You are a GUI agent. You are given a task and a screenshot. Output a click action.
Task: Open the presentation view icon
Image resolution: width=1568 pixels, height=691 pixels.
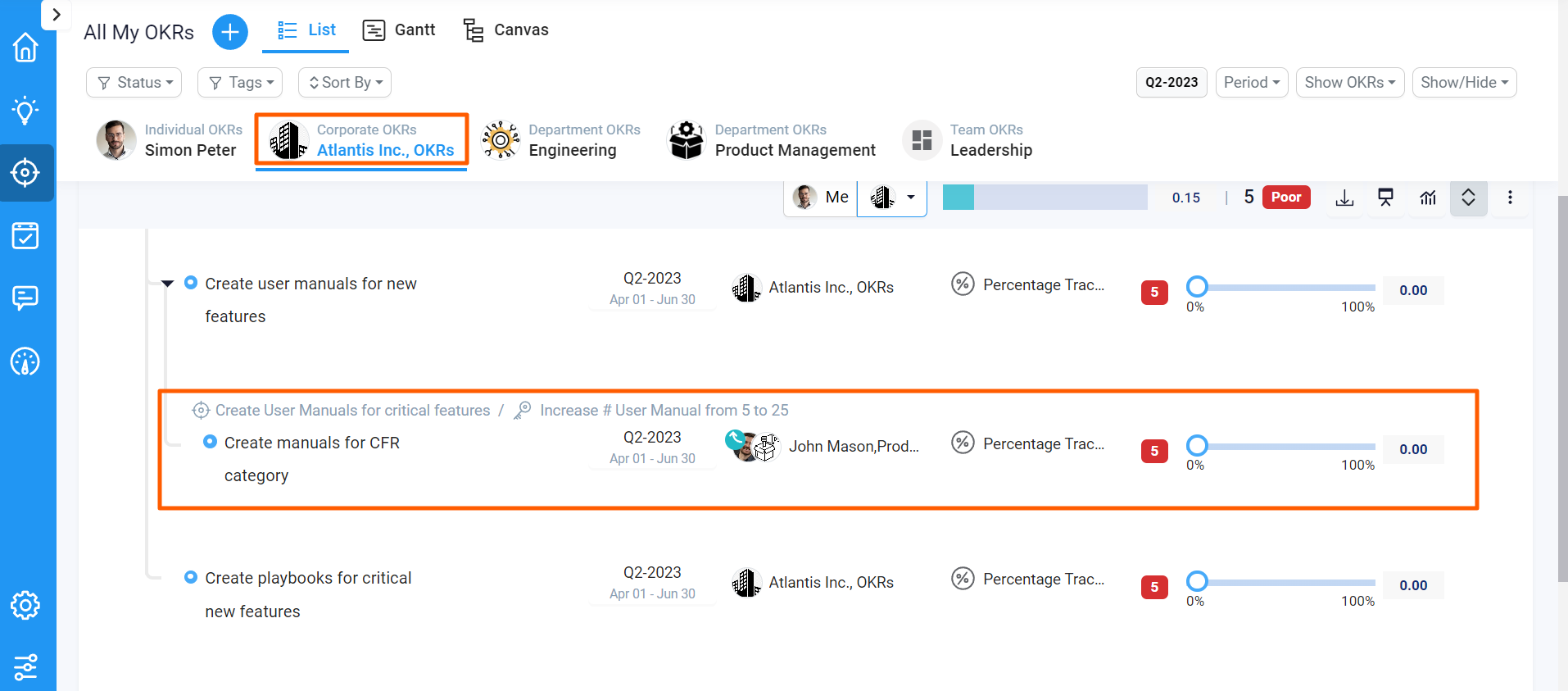pyautogui.click(x=1385, y=198)
